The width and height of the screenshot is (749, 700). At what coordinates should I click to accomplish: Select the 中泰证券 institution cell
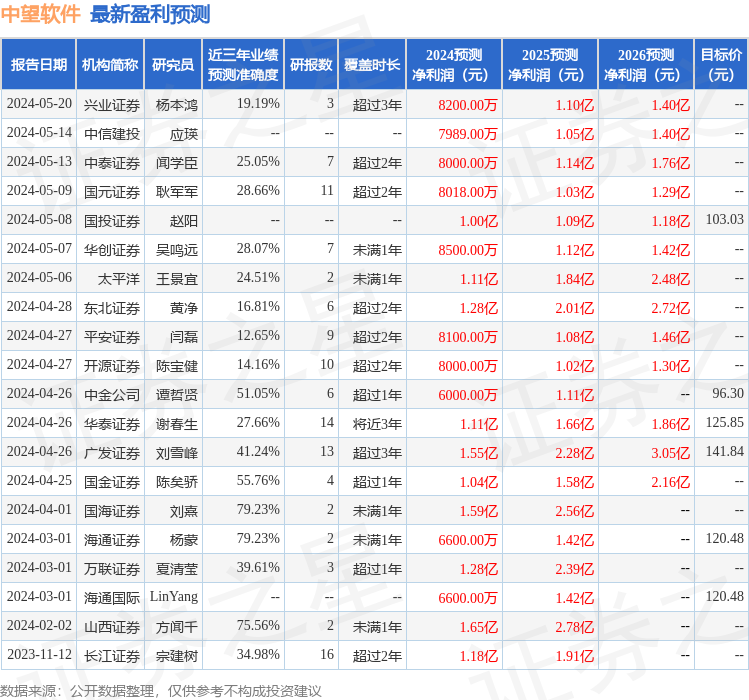[112, 163]
